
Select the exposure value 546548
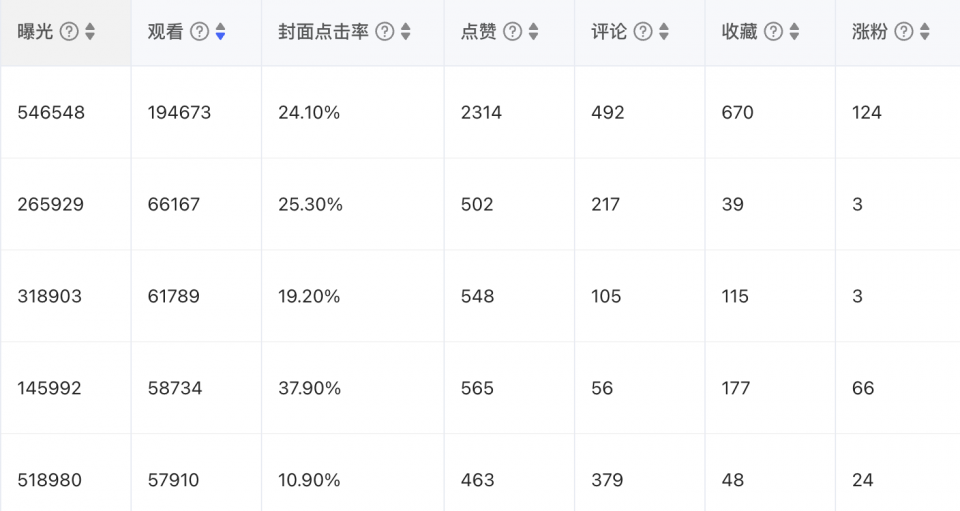(x=51, y=113)
